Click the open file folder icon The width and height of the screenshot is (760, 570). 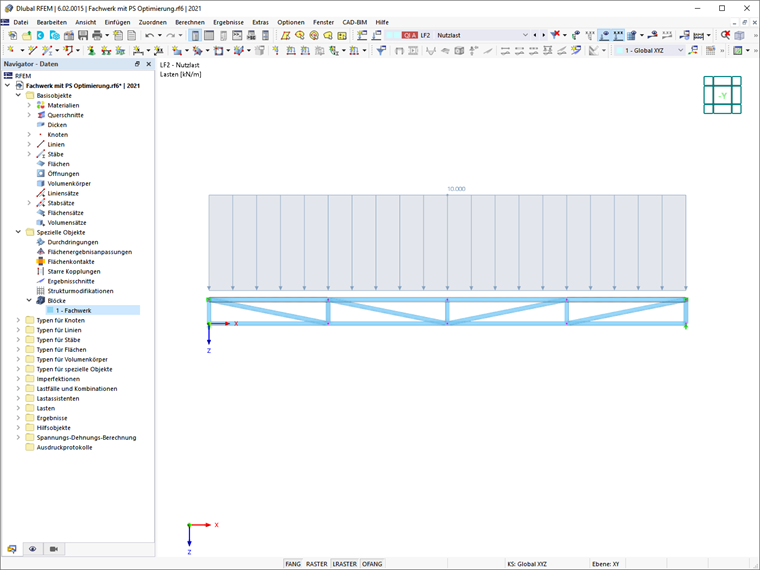point(27,35)
